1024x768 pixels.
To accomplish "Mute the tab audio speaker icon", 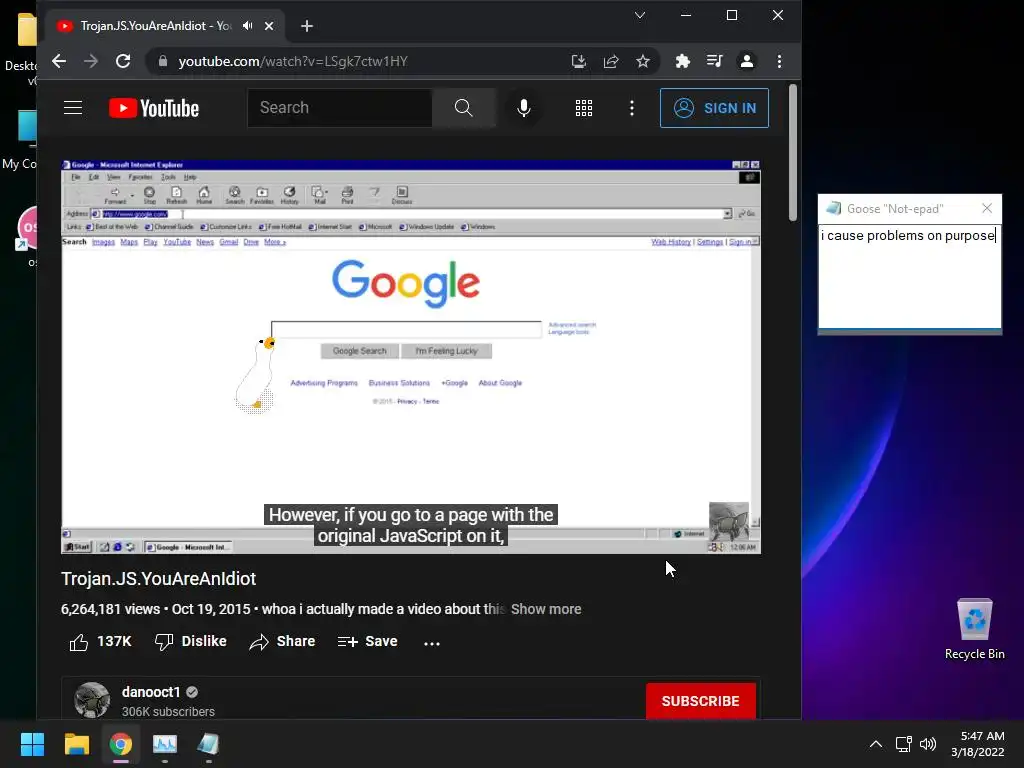I will pos(248,25).
